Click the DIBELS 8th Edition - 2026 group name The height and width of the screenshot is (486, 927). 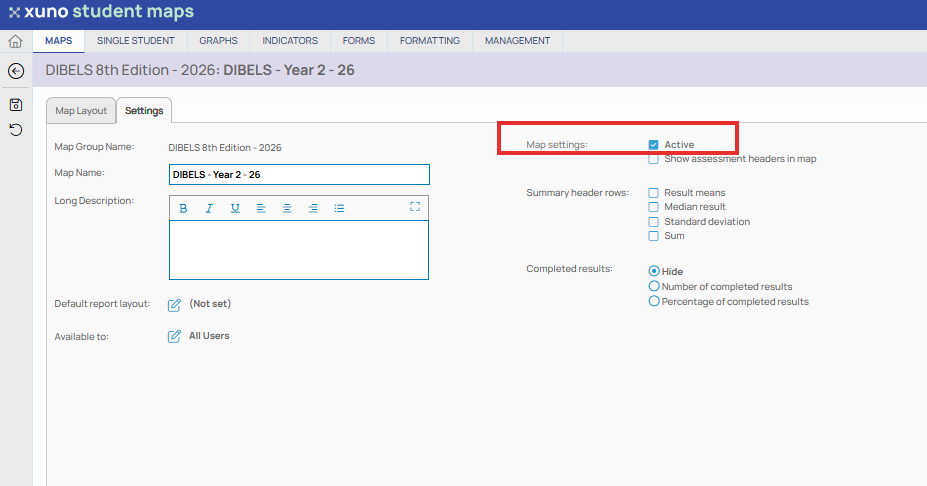pos(225,148)
